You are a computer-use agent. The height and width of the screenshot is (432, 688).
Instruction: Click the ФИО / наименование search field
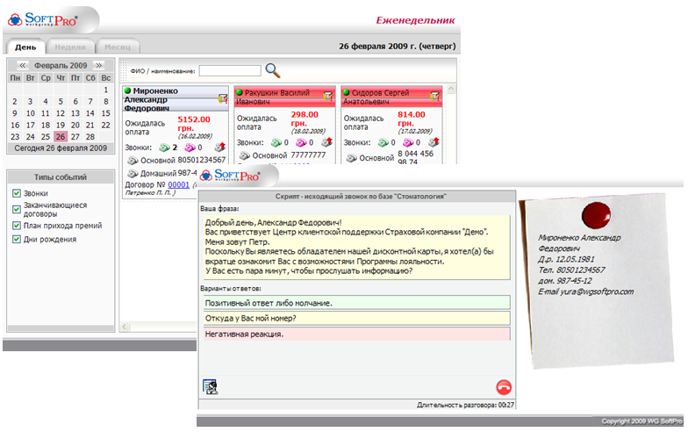click(x=229, y=71)
